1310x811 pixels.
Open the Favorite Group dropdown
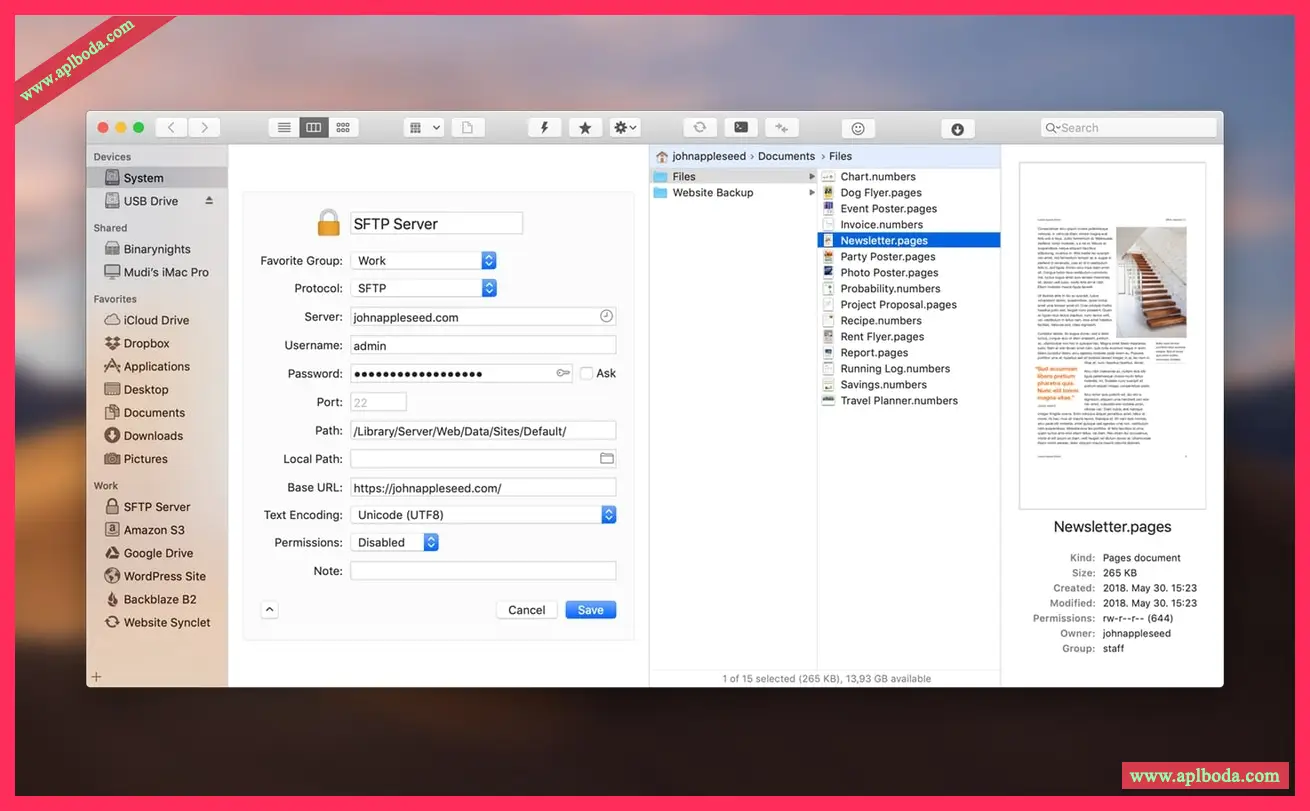(424, 261)
